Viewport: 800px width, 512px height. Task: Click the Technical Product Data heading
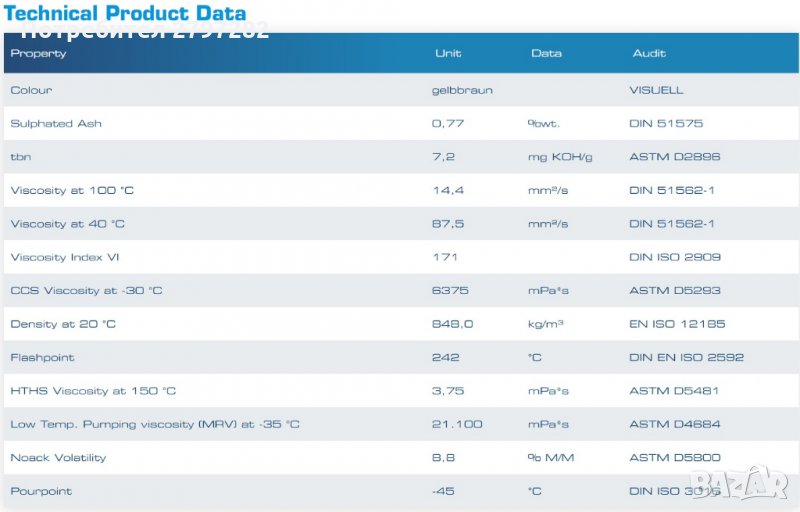124,13
